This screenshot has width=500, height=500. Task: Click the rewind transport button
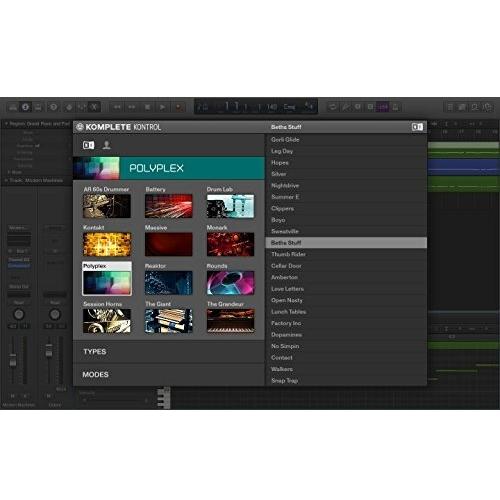[117, 107]
